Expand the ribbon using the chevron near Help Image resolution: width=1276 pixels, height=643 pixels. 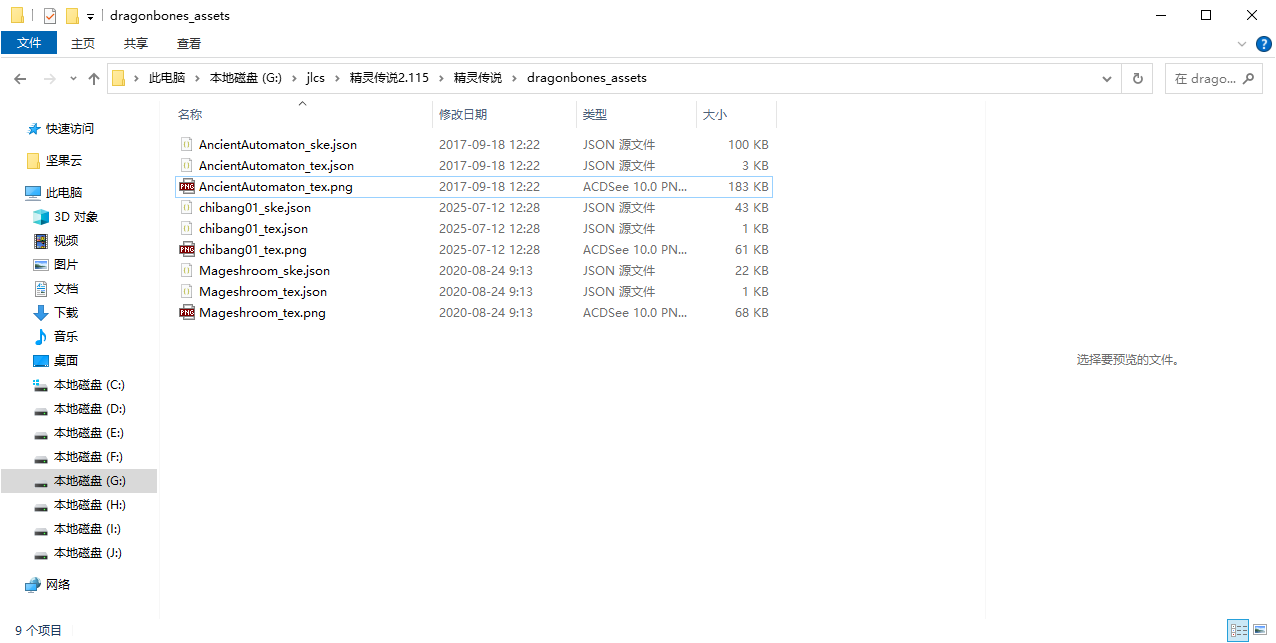tap(1243, 44)
